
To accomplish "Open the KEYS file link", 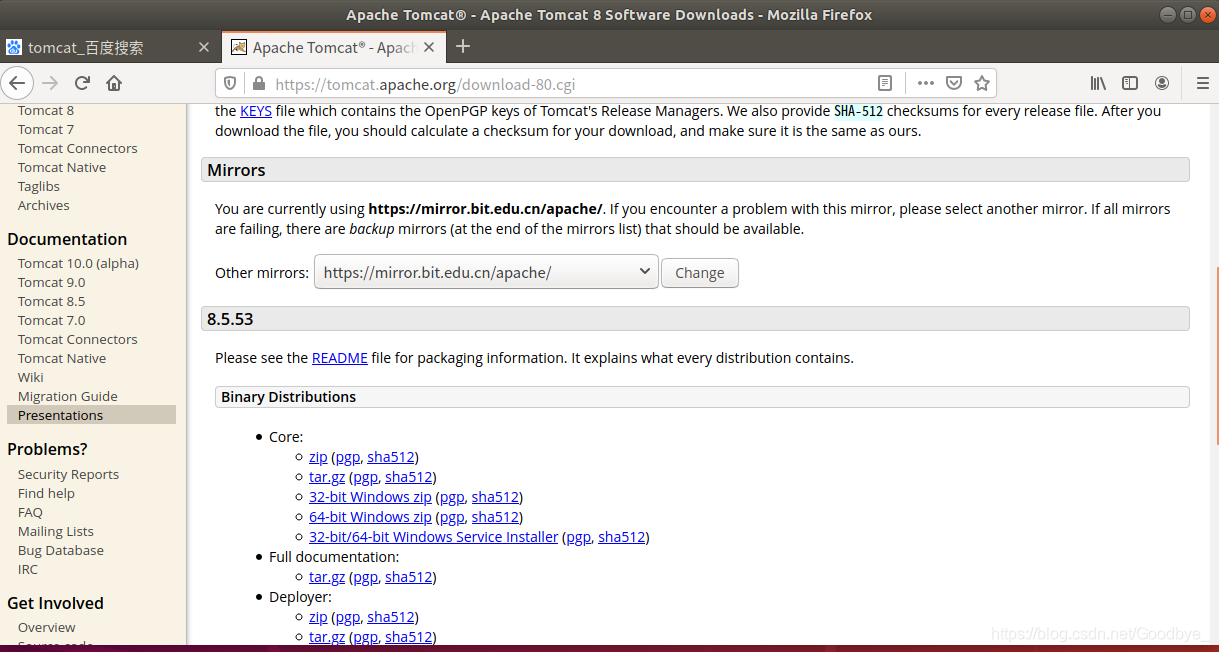I will coord(256,111).
